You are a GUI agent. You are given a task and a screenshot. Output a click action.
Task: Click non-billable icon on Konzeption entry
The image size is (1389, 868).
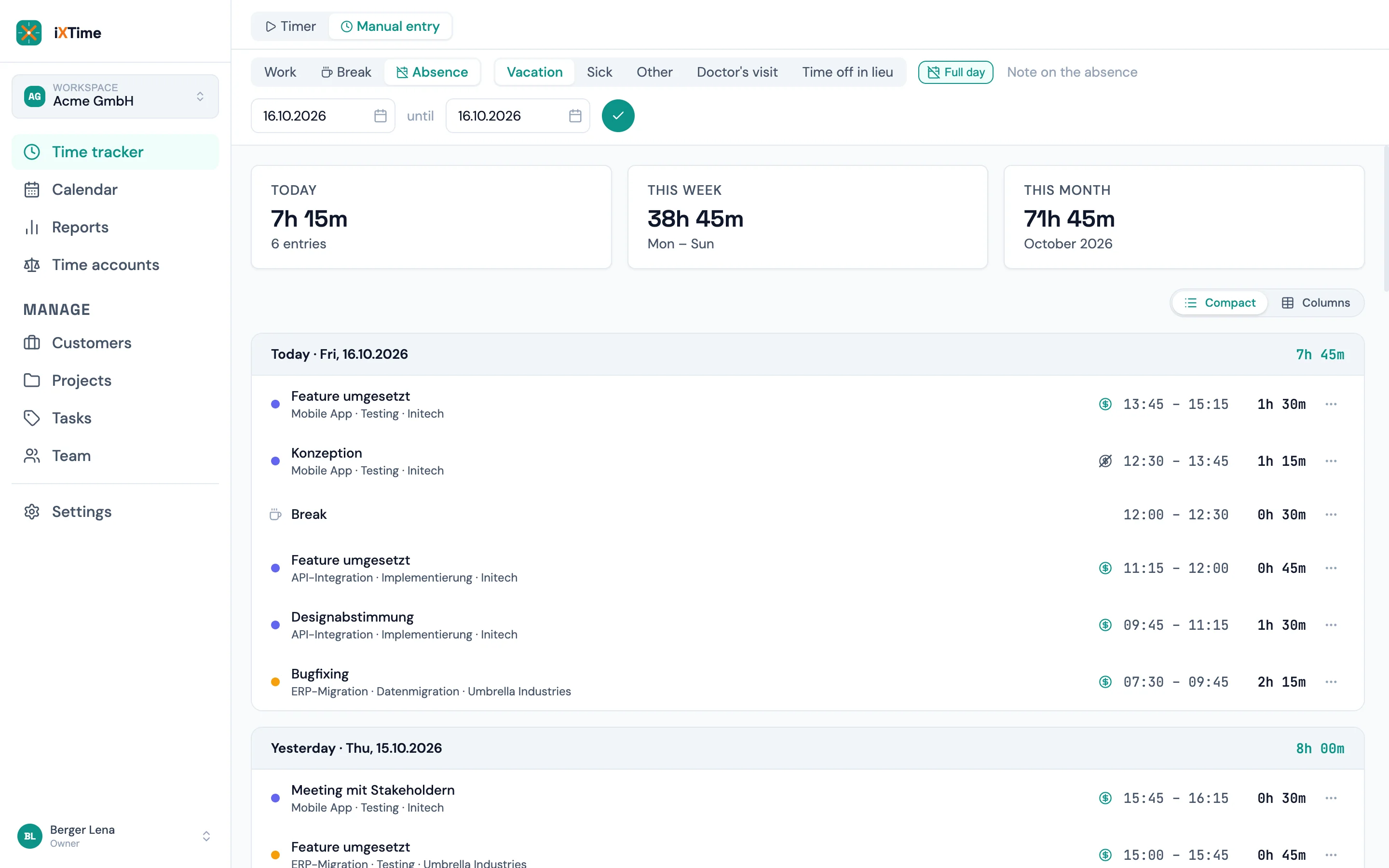pos(1105,461)
